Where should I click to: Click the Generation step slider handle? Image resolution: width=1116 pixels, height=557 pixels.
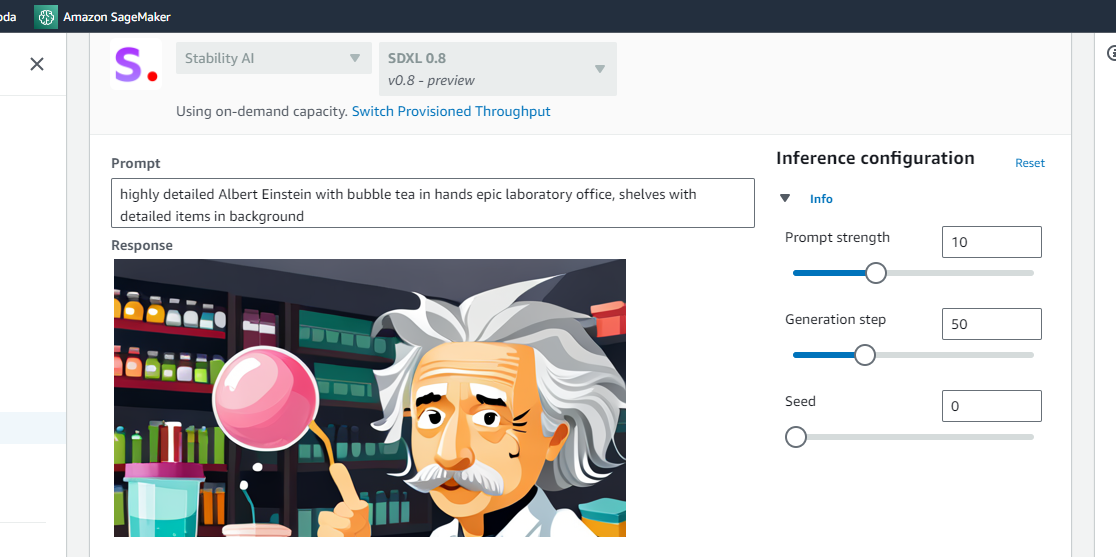tap(865, 355)
